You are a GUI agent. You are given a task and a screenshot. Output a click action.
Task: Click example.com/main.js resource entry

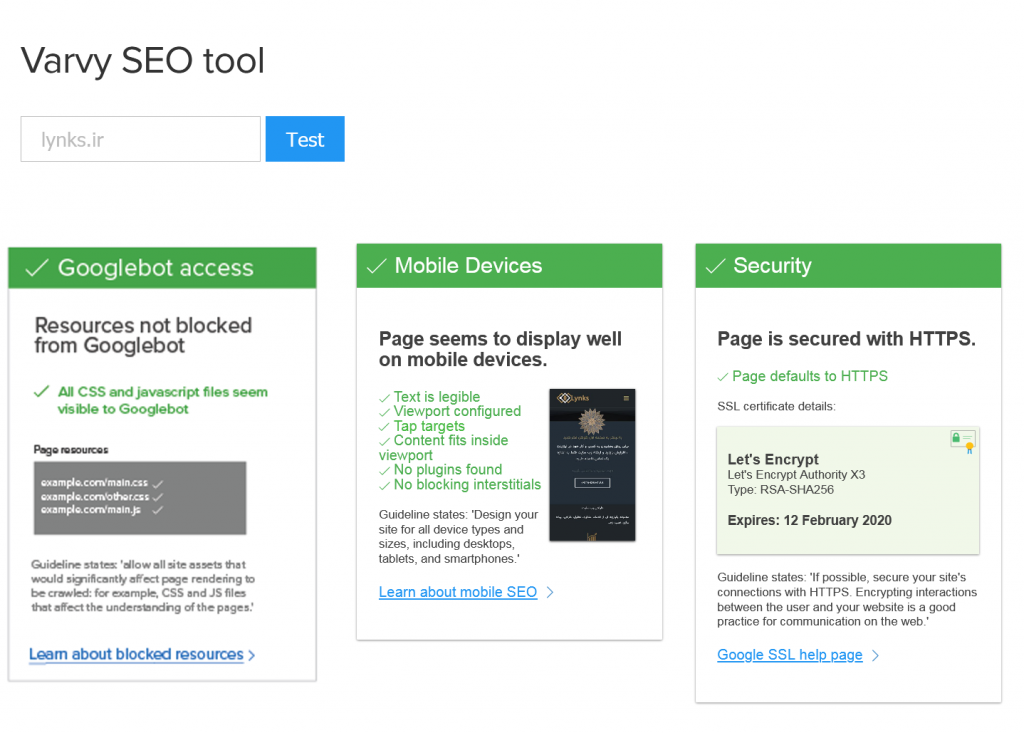[91, 510]
